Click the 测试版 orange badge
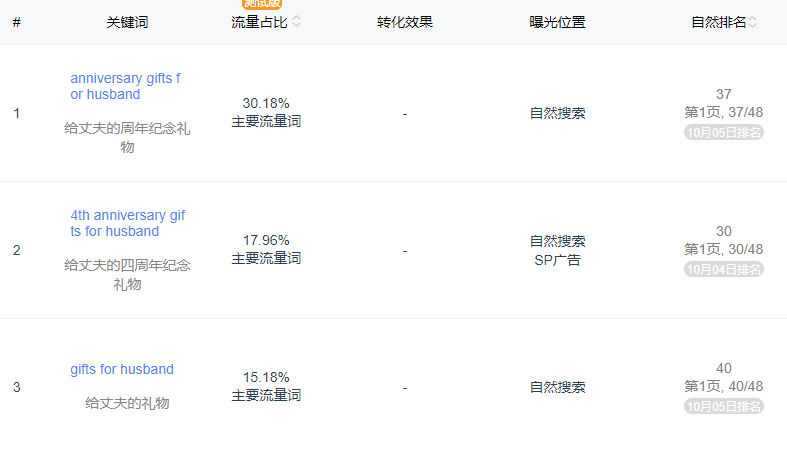Screen dimensions: 787x449 262,4
